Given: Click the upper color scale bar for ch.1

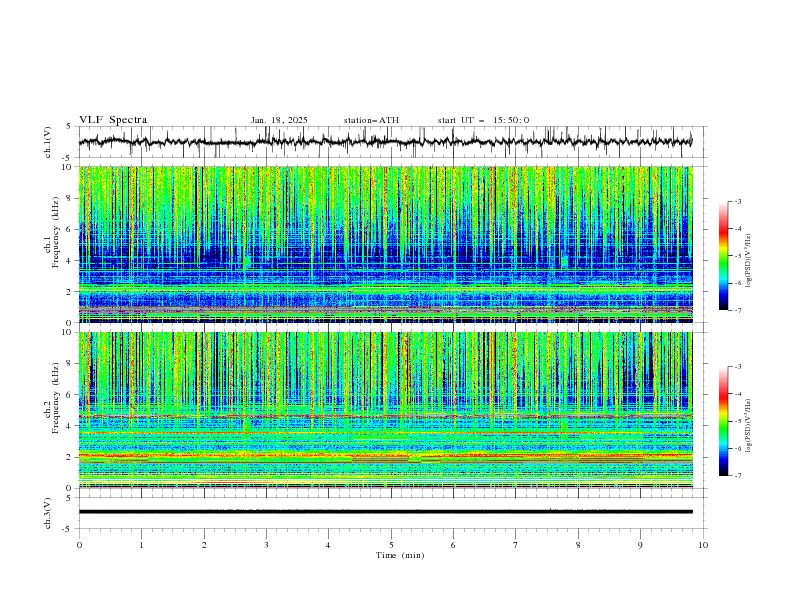Looking at the screenshot, I should pyautogui.click(x=723, y=256).
